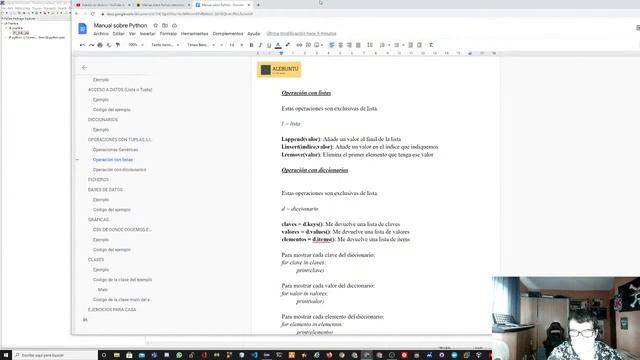Image resolution: width=640 pixels, height=360 pixels.
Task: Click the add comment icon
Action: [x=308, y=45]
